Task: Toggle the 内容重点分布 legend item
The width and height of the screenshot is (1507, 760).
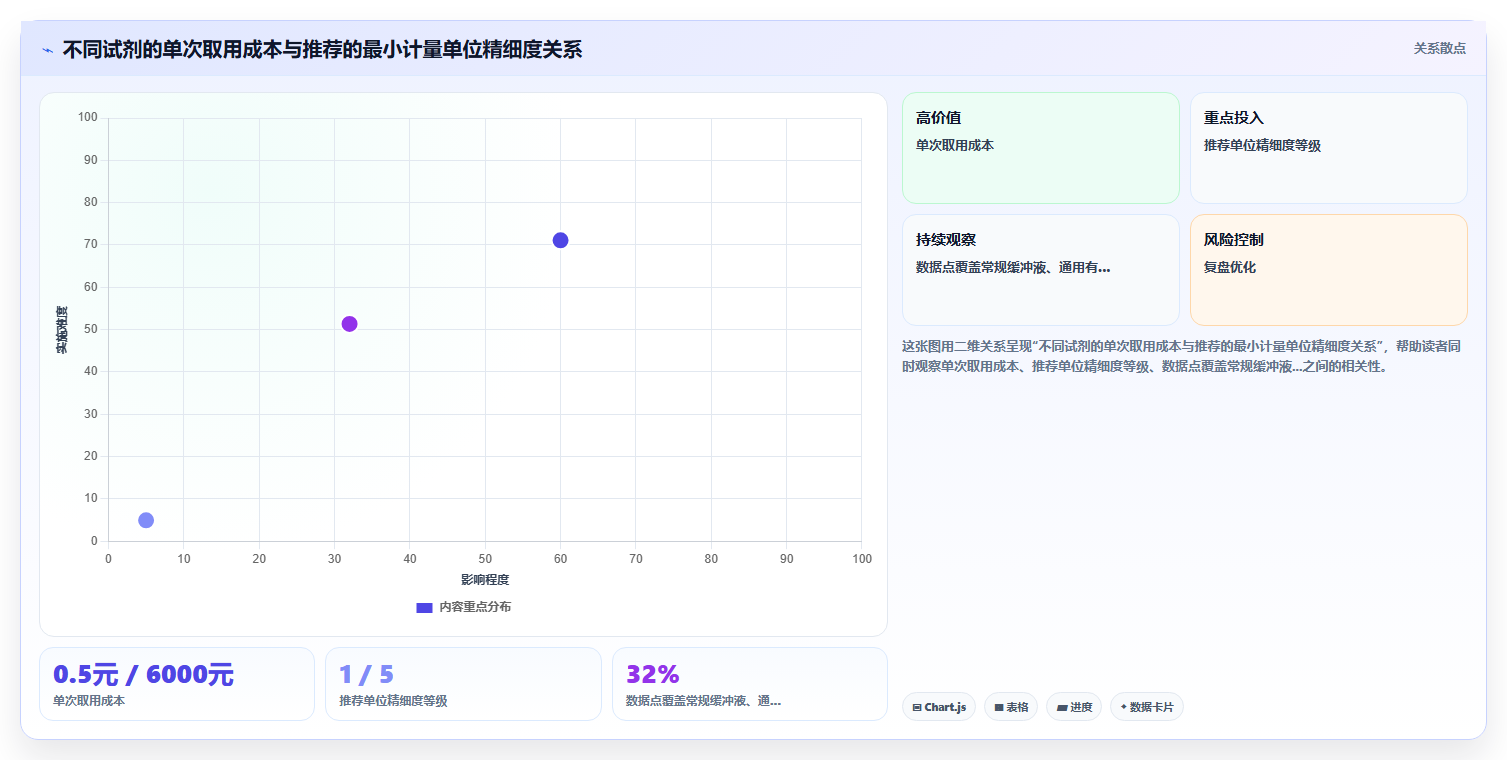Action: click(x=463, y=607)
